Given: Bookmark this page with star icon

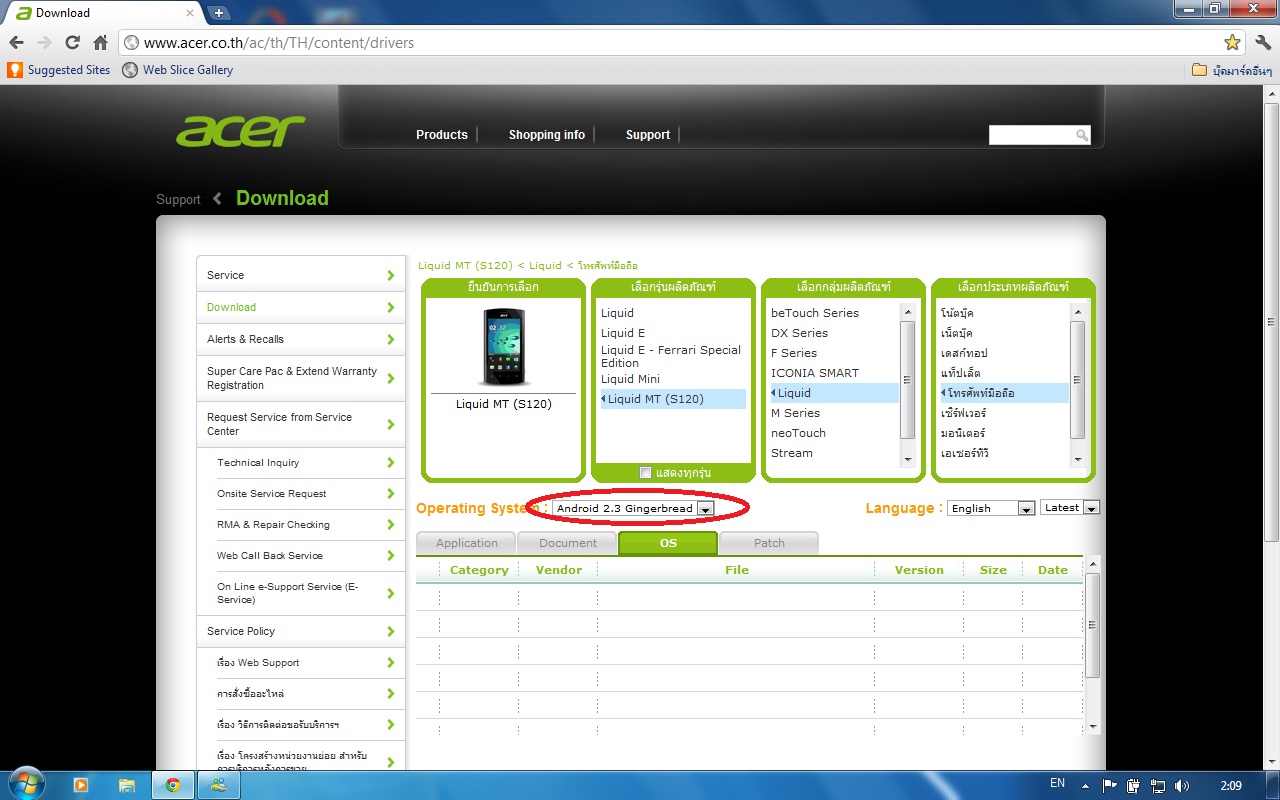Looking at the screenshot, I should [x=1232, y=43].
